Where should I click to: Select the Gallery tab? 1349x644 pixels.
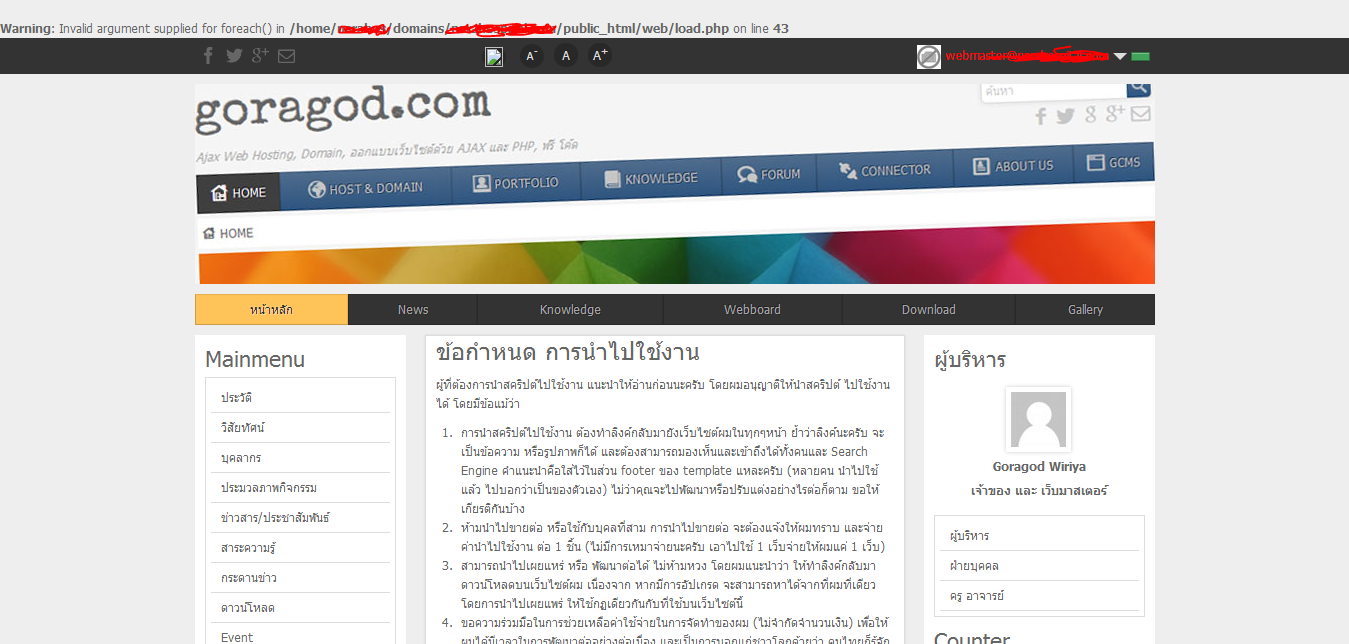1085,310
